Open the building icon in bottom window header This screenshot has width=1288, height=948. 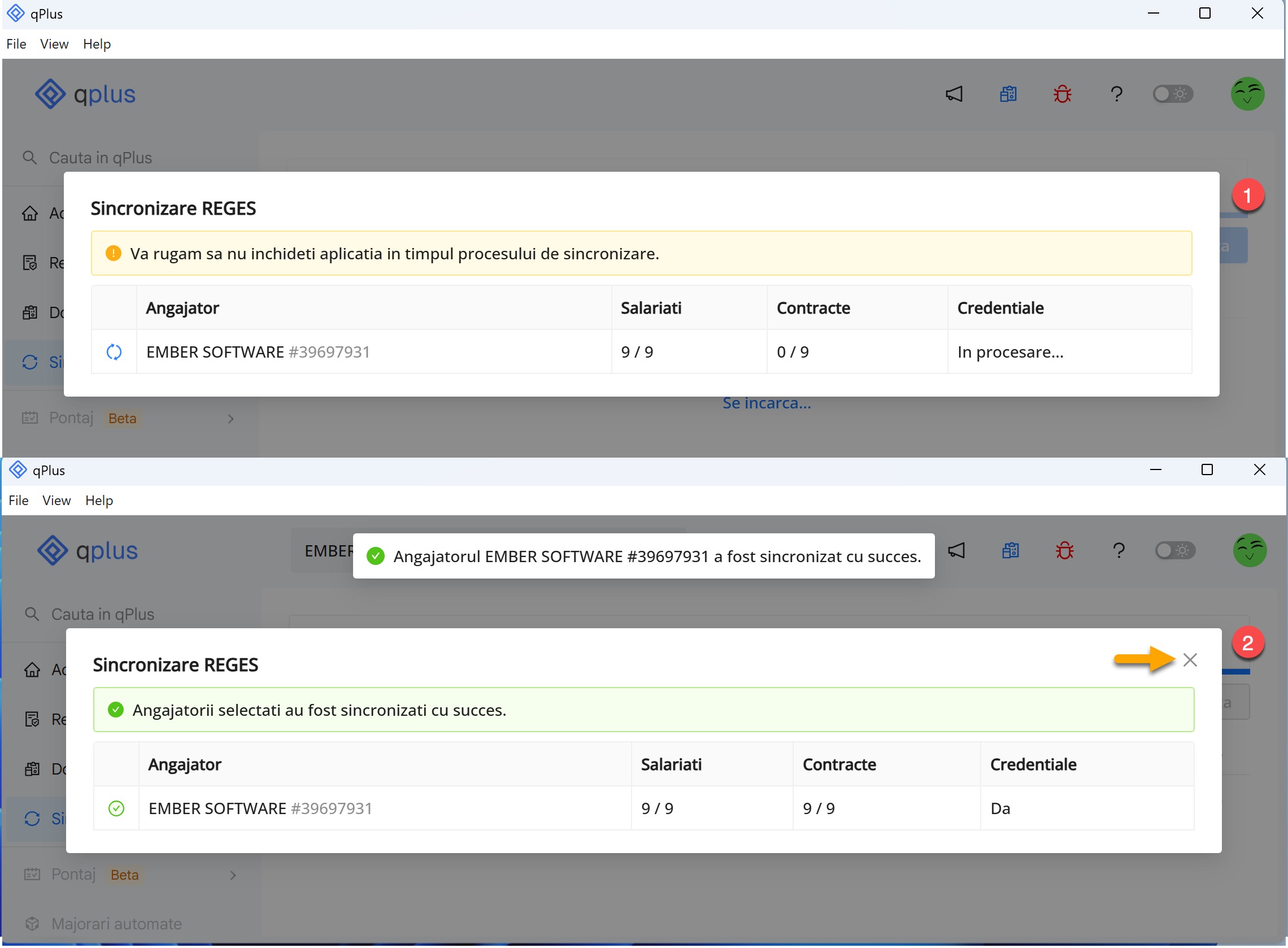pyautogui.click(x=1010, y=550)
